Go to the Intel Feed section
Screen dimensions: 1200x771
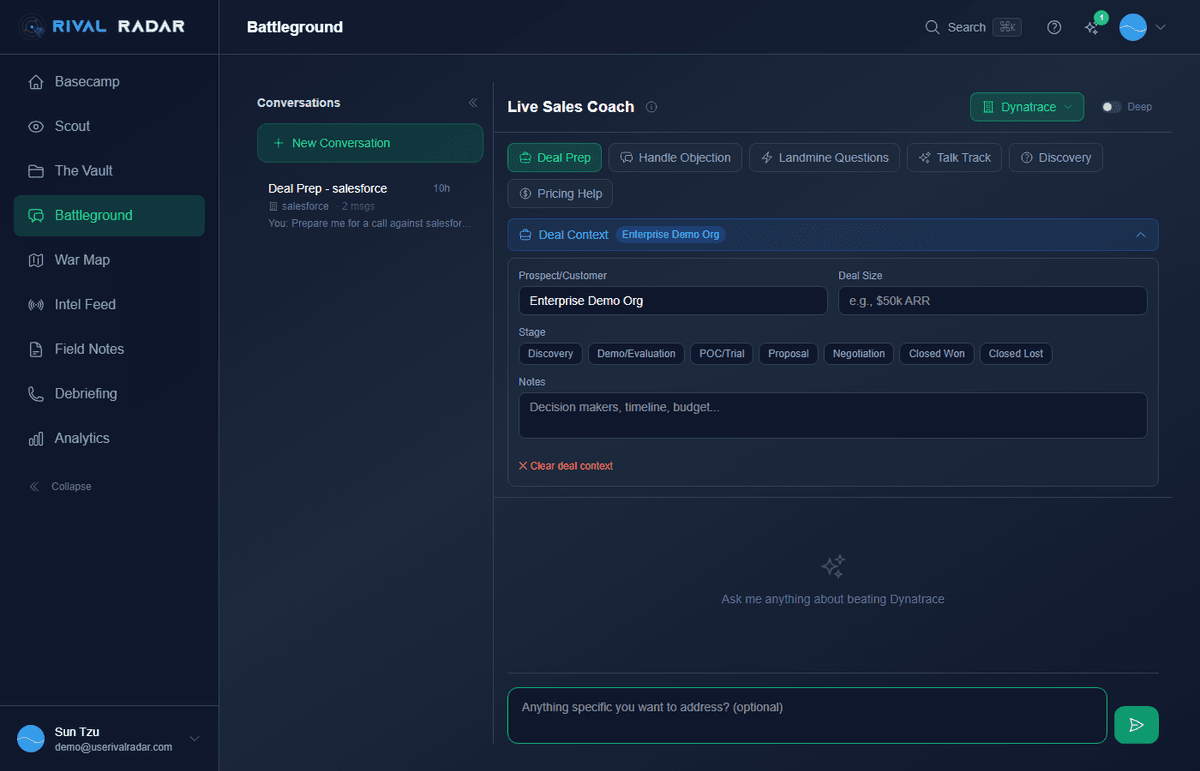(x=83, y=304)
